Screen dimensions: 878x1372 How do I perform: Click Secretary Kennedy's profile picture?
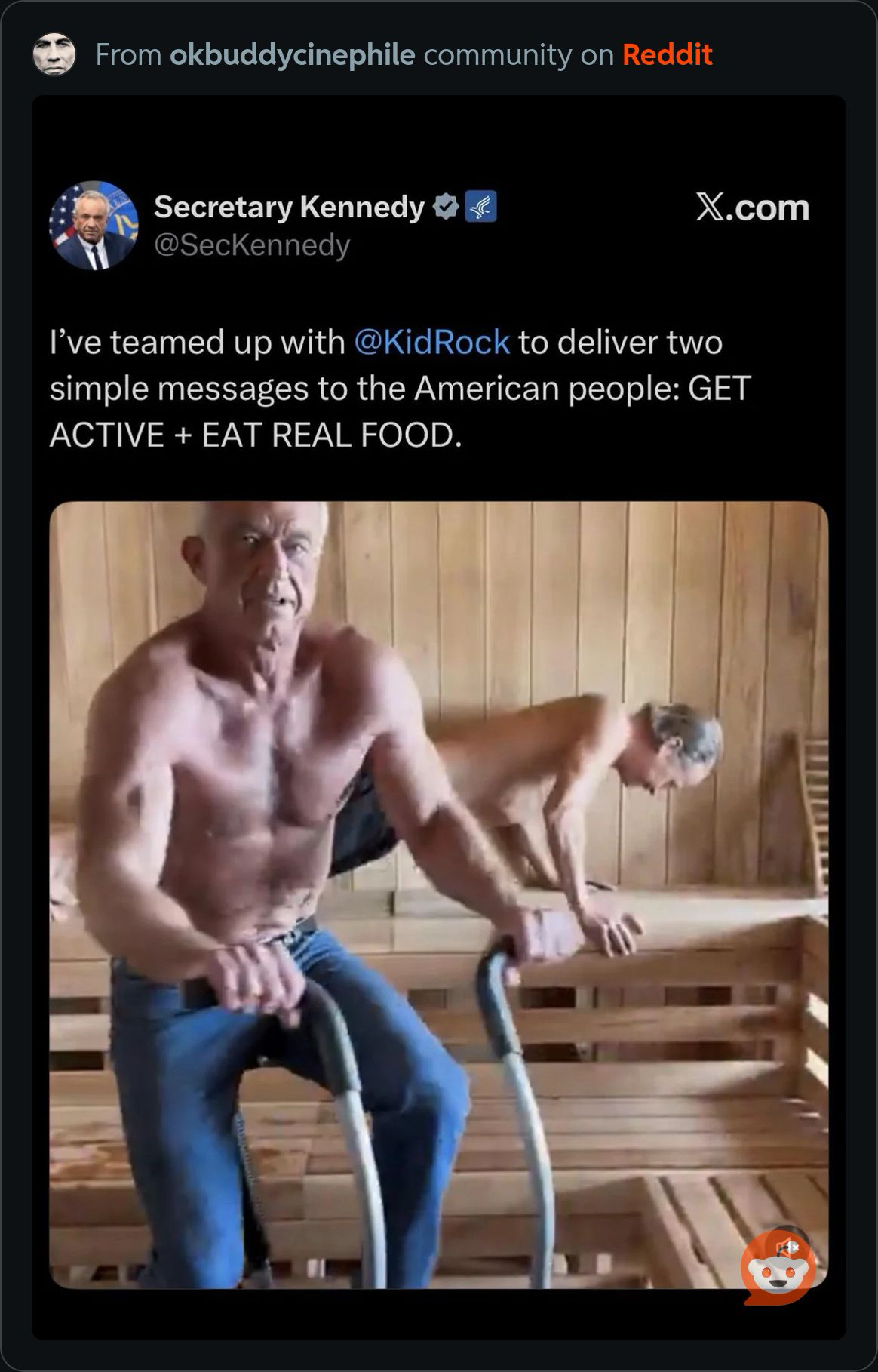94,225
